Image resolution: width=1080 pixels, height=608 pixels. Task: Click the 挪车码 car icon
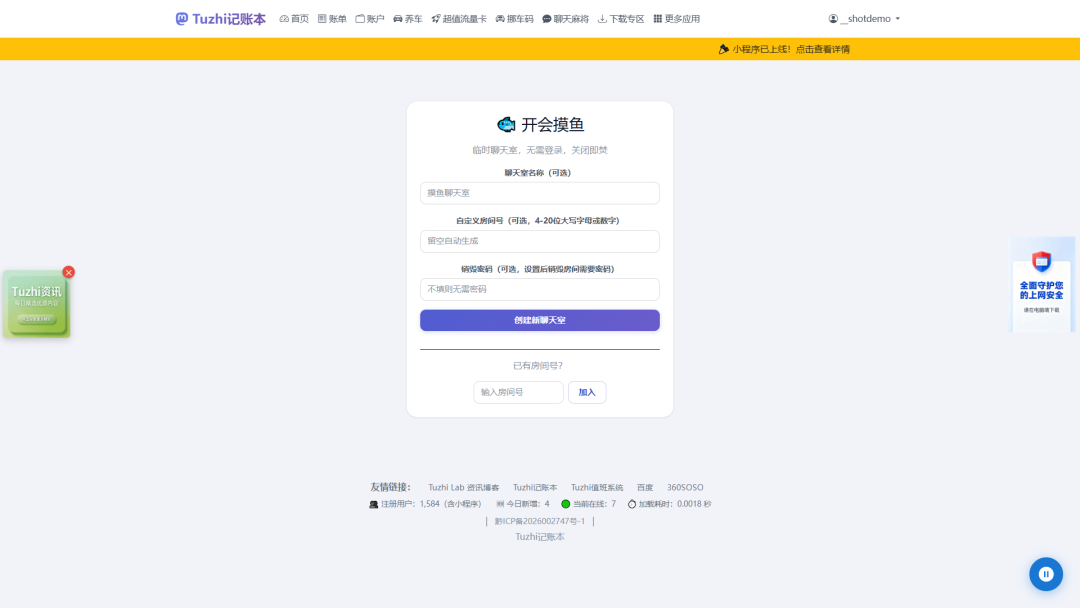click(500, 19)
